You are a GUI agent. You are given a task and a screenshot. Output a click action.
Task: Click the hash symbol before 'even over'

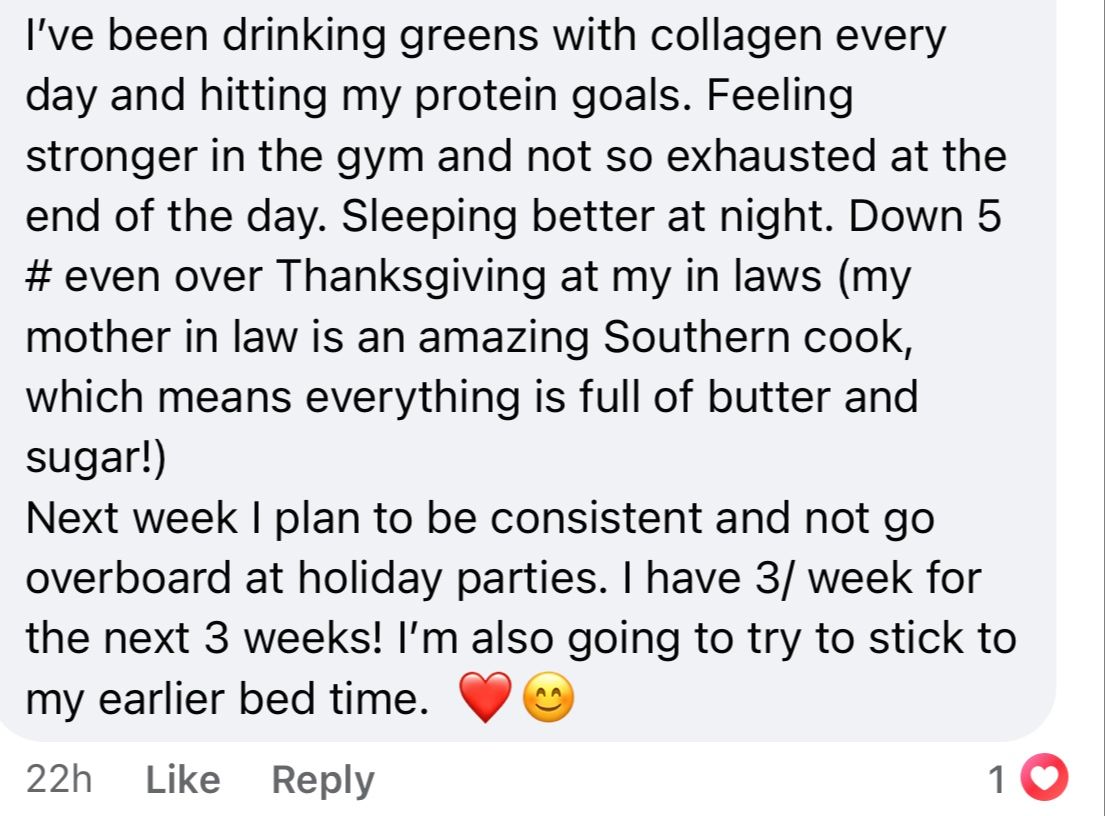[x=39, y=276]
